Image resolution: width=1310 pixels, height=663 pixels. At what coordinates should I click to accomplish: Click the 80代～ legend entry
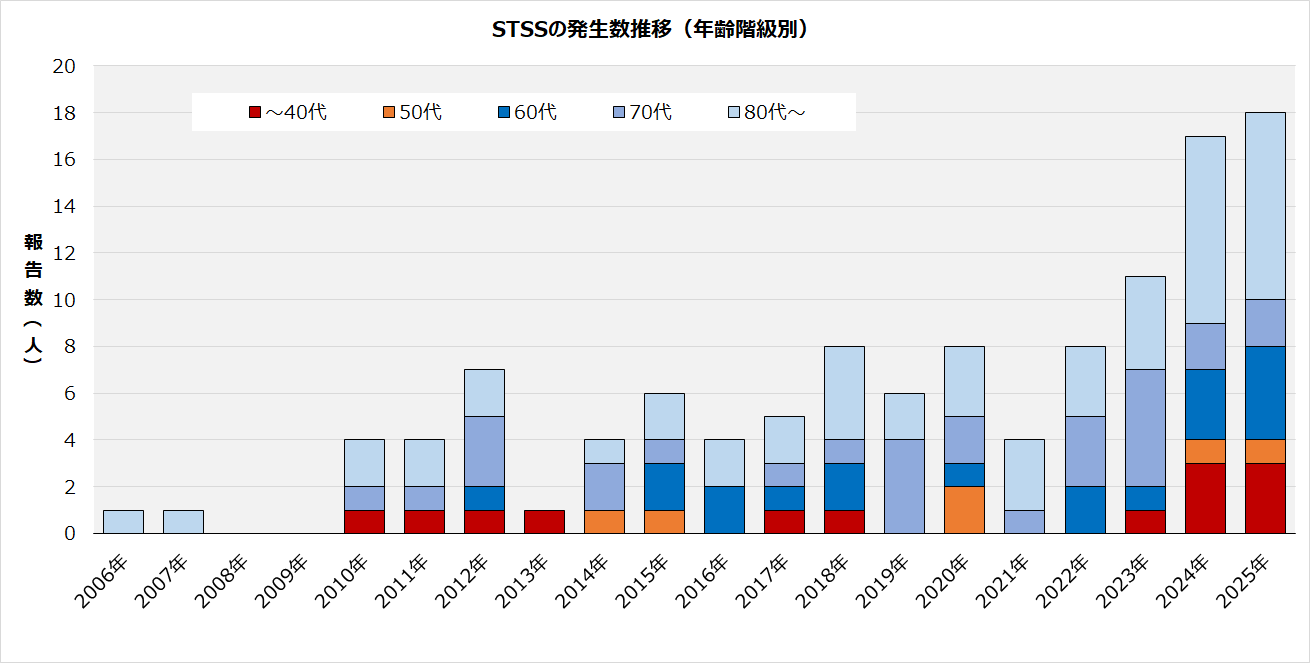click(766, 113)
